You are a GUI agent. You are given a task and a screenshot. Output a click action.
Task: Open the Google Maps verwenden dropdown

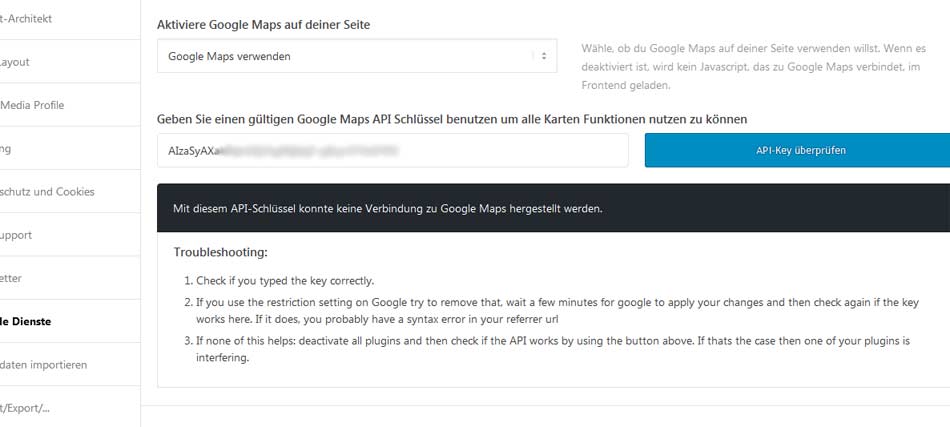(357, 56)
